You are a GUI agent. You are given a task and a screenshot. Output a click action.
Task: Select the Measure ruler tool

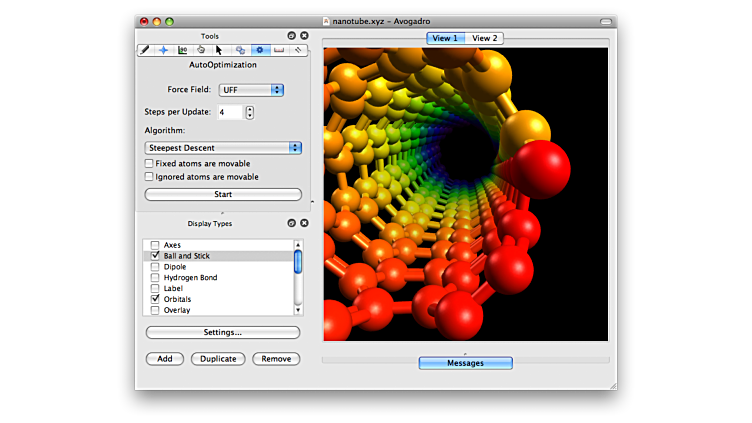(279, 49)
